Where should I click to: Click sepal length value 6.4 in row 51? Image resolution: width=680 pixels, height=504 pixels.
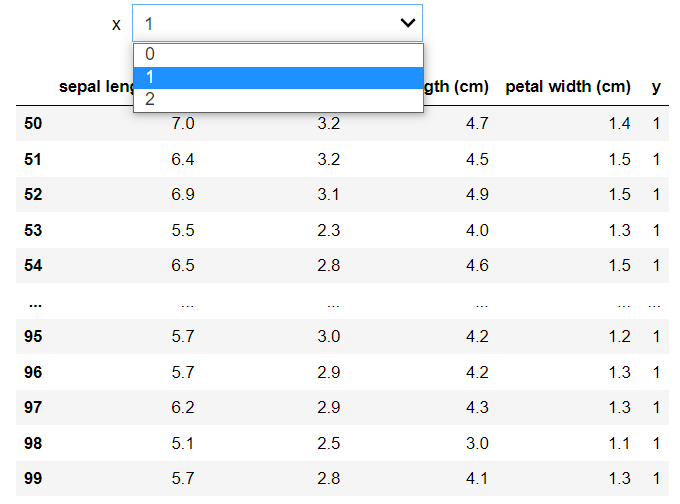(x=183, y=159)
